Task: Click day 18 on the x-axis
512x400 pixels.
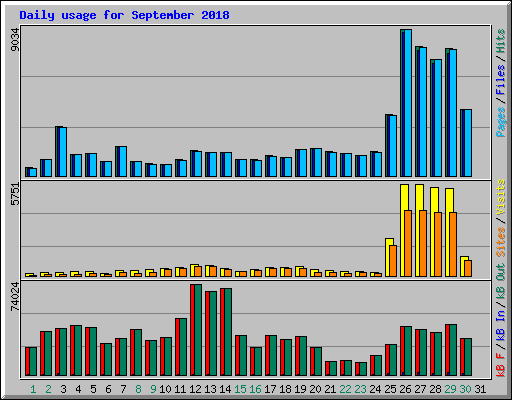Action: [x=285, y=389]
